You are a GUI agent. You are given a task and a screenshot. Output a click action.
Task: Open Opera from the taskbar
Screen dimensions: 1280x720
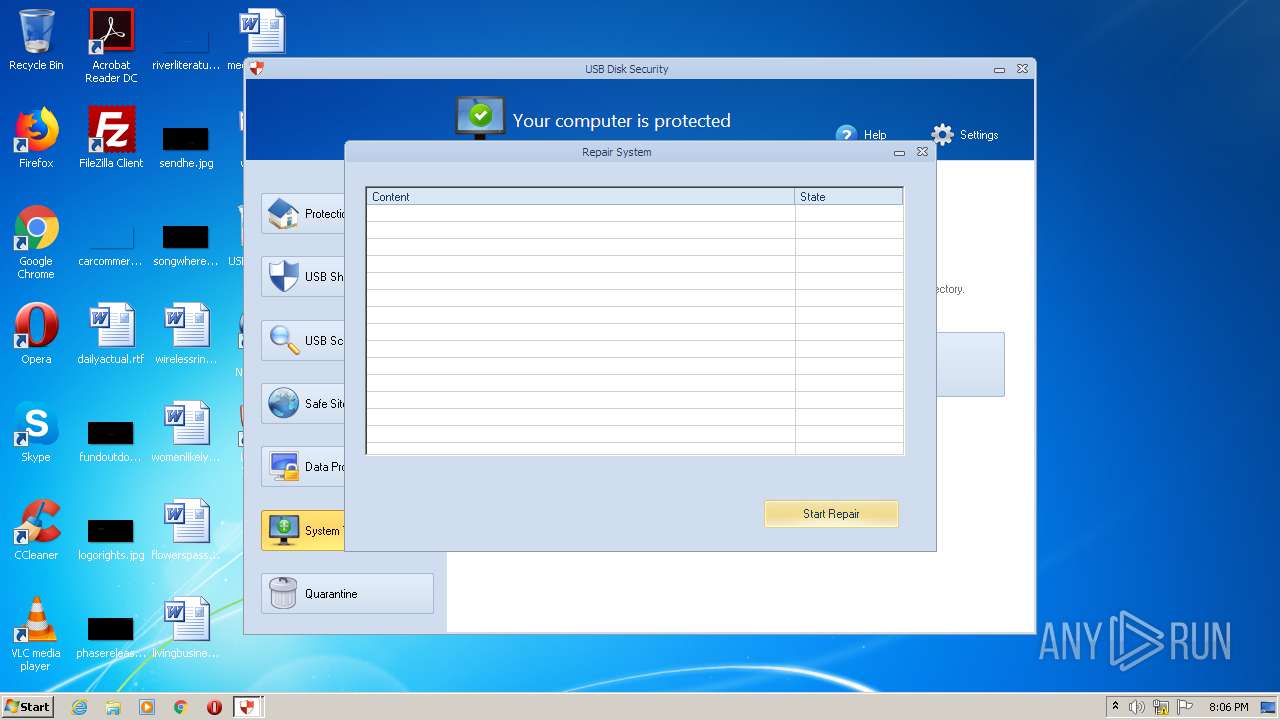(x=214, y=707)
